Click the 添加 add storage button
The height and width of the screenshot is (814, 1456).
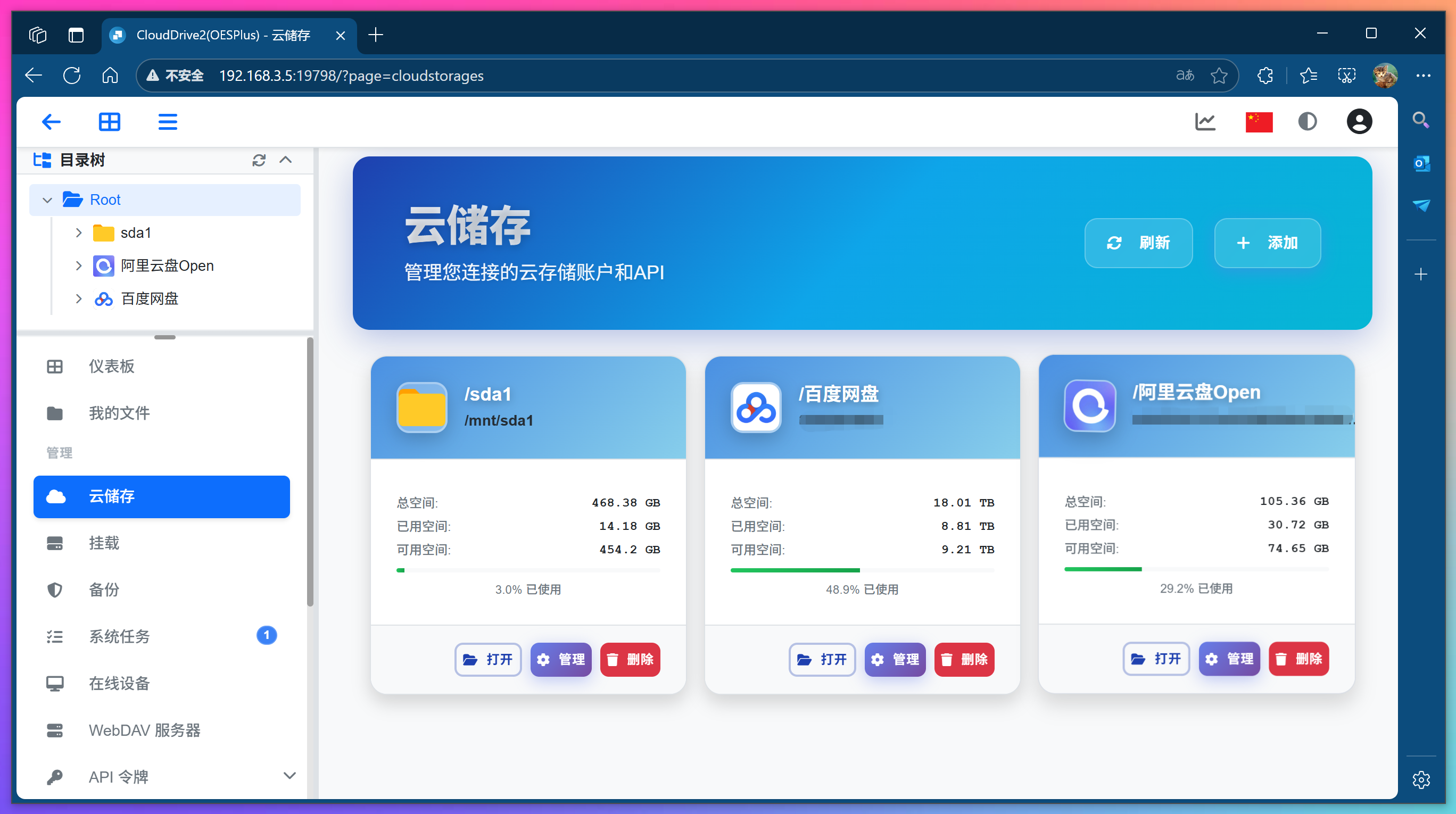point(1267,244)
